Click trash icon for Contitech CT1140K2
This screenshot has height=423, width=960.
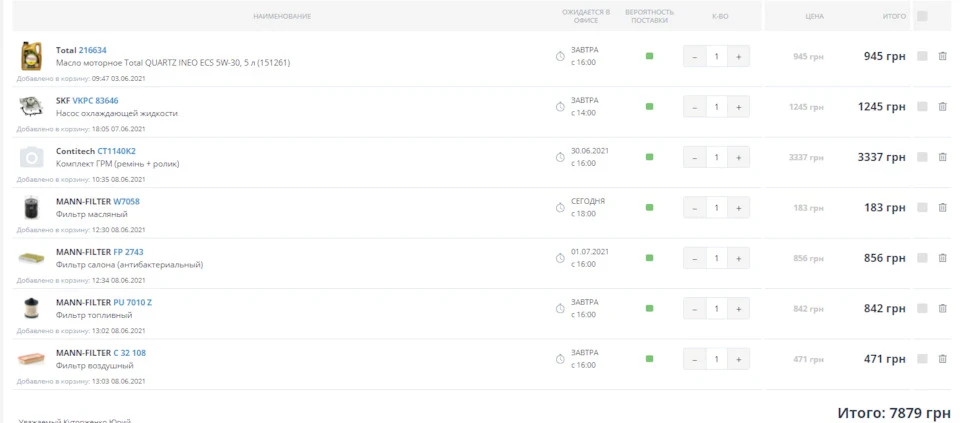tap(942, 157)
